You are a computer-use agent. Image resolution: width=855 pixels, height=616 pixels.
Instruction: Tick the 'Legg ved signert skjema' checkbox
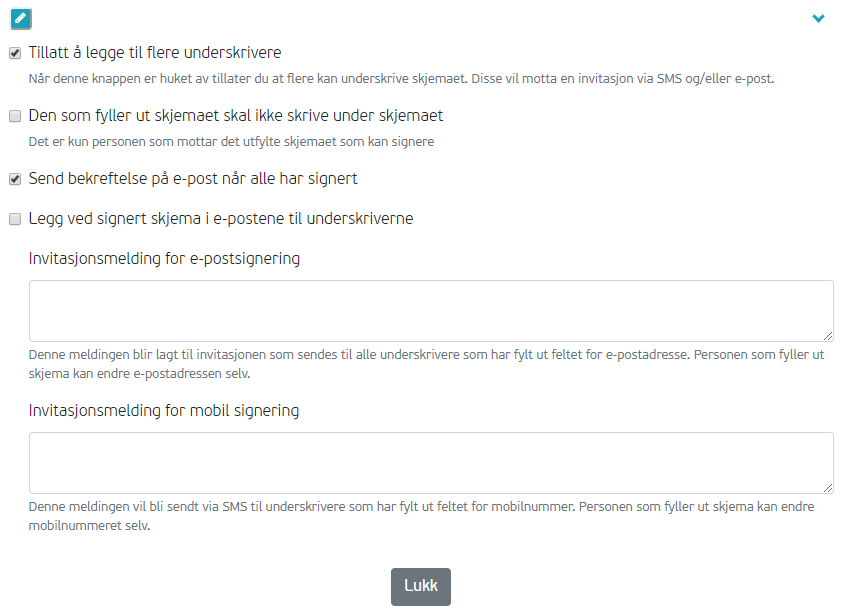pos(15,219)
